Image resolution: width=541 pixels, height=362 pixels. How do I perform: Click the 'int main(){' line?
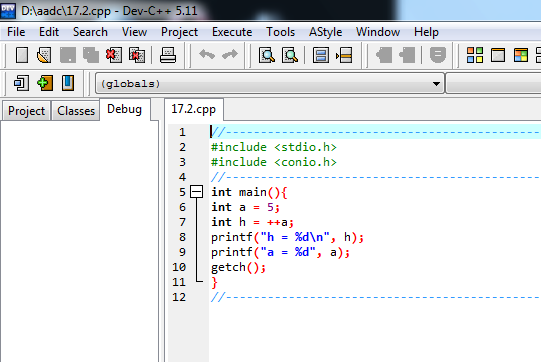[x=249, y=192]
